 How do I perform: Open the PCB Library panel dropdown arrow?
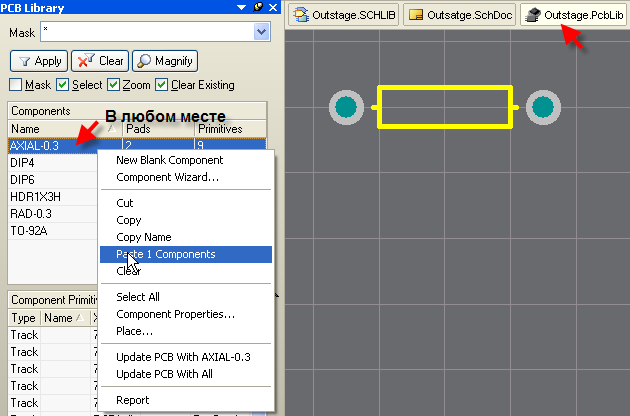(x=243, y=7)
